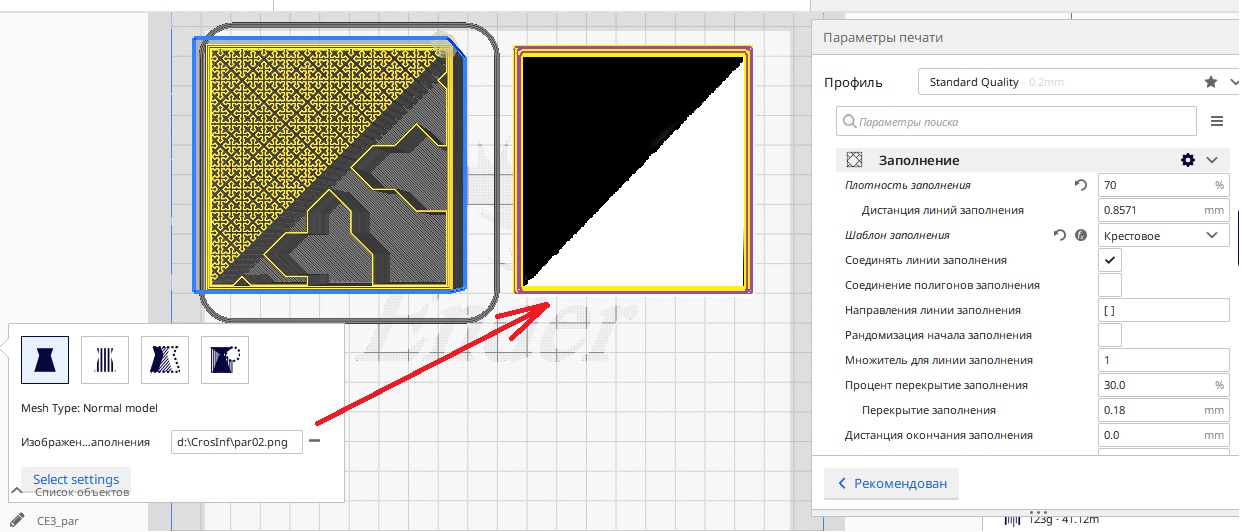Select the Normal model mesh type icon
This screenshot has width=1242, height=532.
[x=45, y=359]
